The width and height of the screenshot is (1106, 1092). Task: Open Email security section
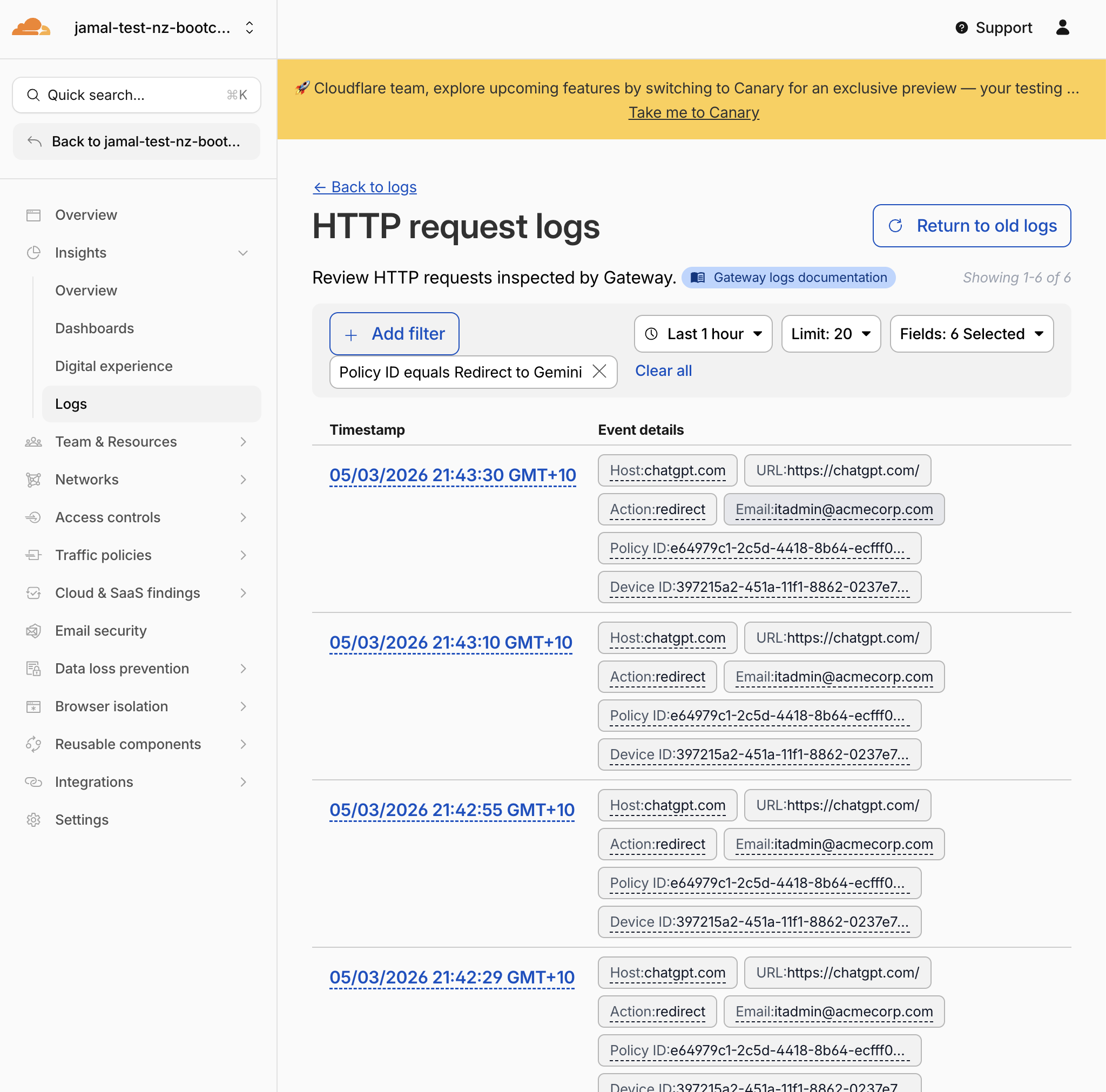pos(101,630)
